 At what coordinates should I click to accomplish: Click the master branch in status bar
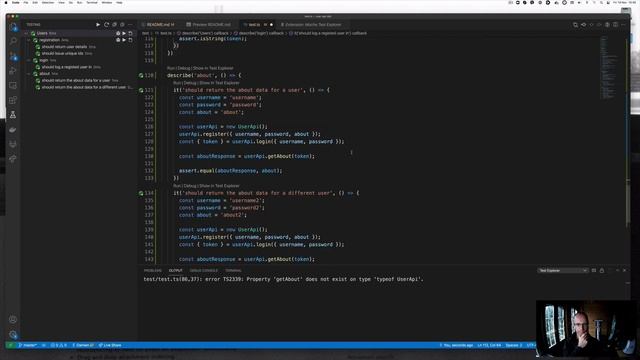click(27, 345)
